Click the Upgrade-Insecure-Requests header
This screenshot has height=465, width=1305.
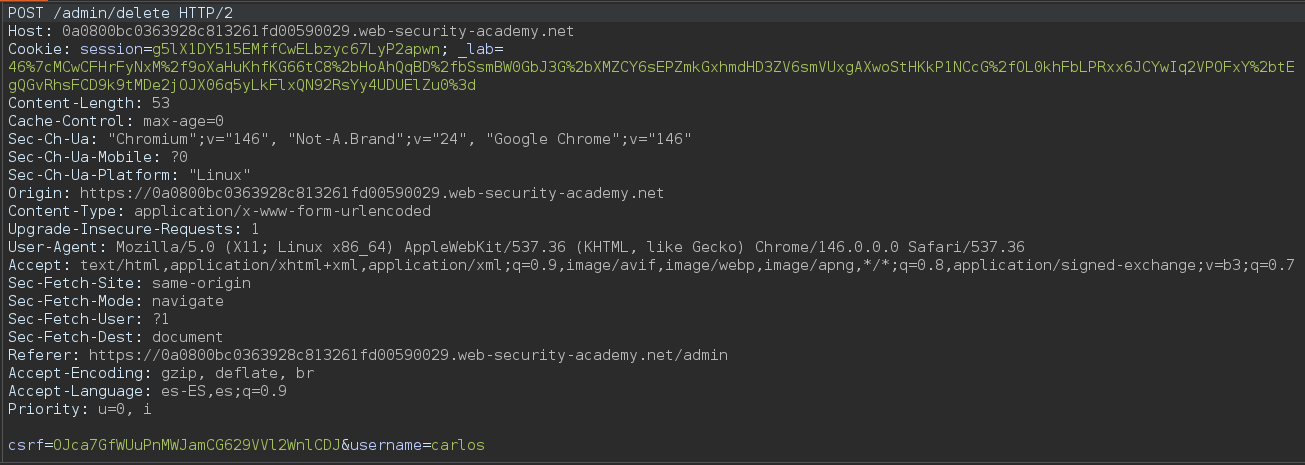point(120,229)
